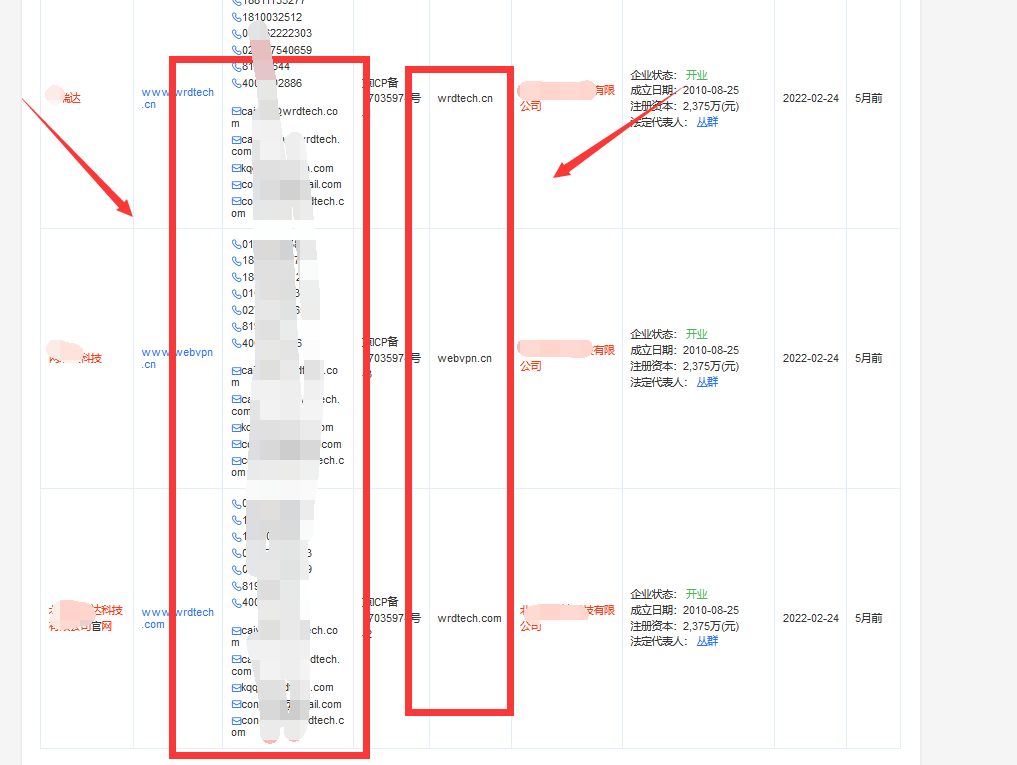Screen dimensions: 1017x765
Task: Click last email icon in wrdtech.com row
Action: coord(237,721)
